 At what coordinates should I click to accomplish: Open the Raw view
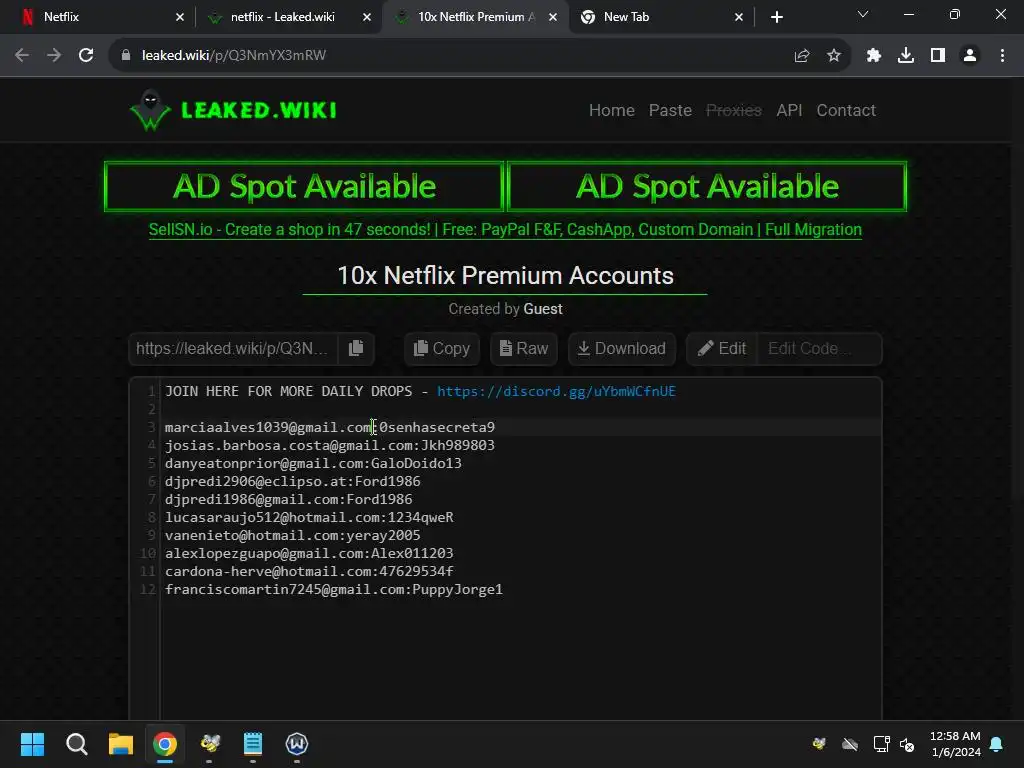pos(524,349)
